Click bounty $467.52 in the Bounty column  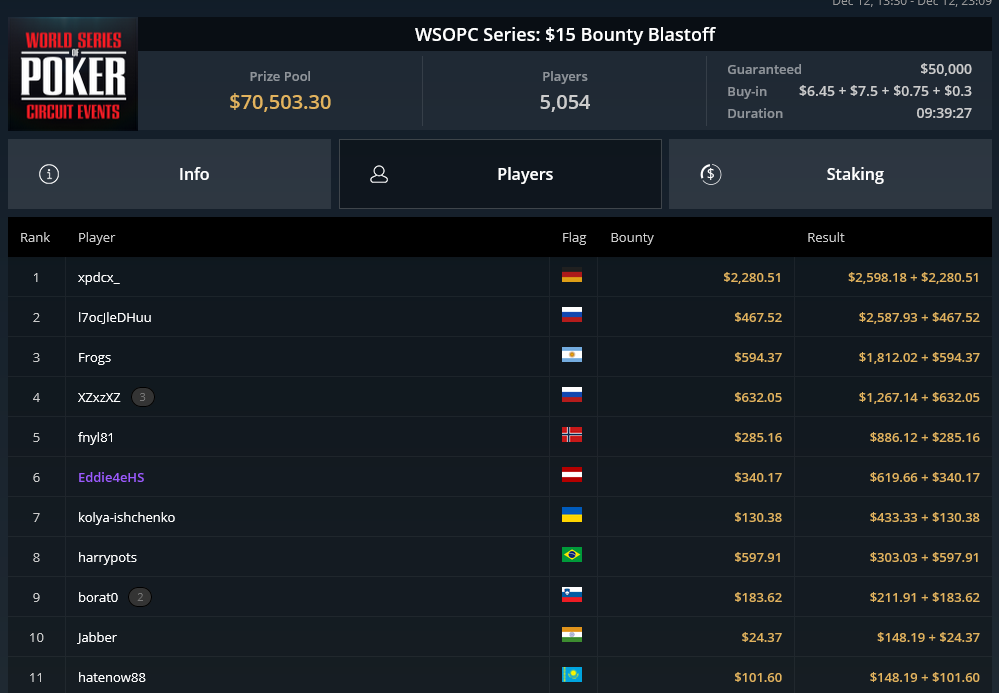758,318
